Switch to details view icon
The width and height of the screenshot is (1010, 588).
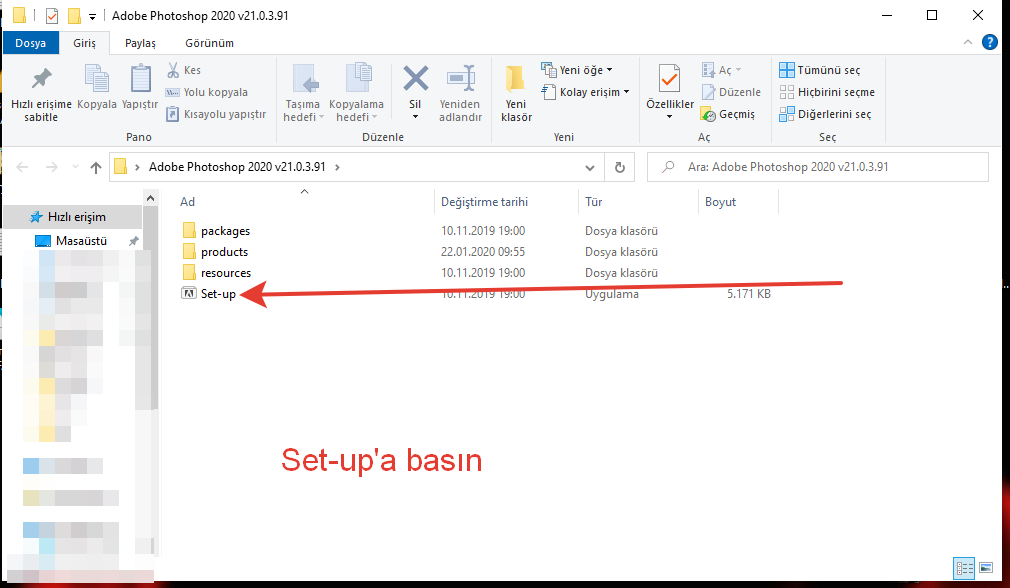point(964,568)
